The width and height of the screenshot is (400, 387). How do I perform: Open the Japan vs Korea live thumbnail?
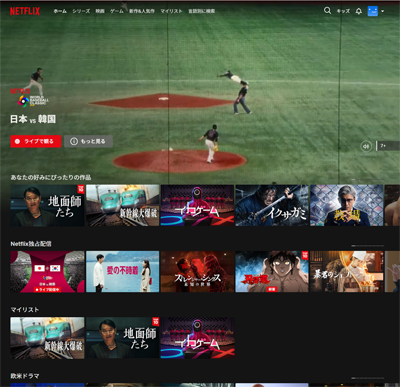pyautogui.click(x=47, y=272)
